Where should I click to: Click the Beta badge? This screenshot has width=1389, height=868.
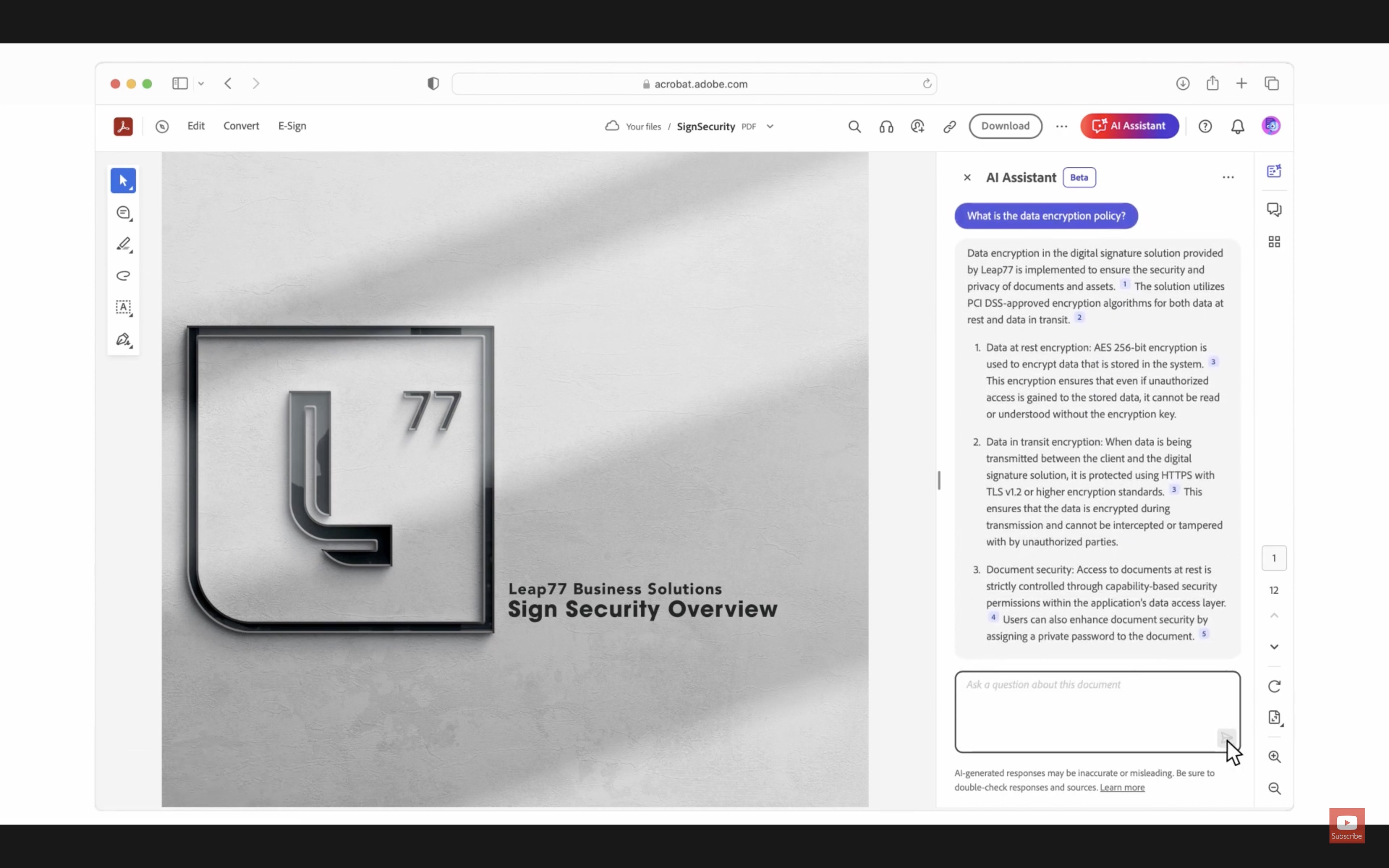coord(1079,177)
